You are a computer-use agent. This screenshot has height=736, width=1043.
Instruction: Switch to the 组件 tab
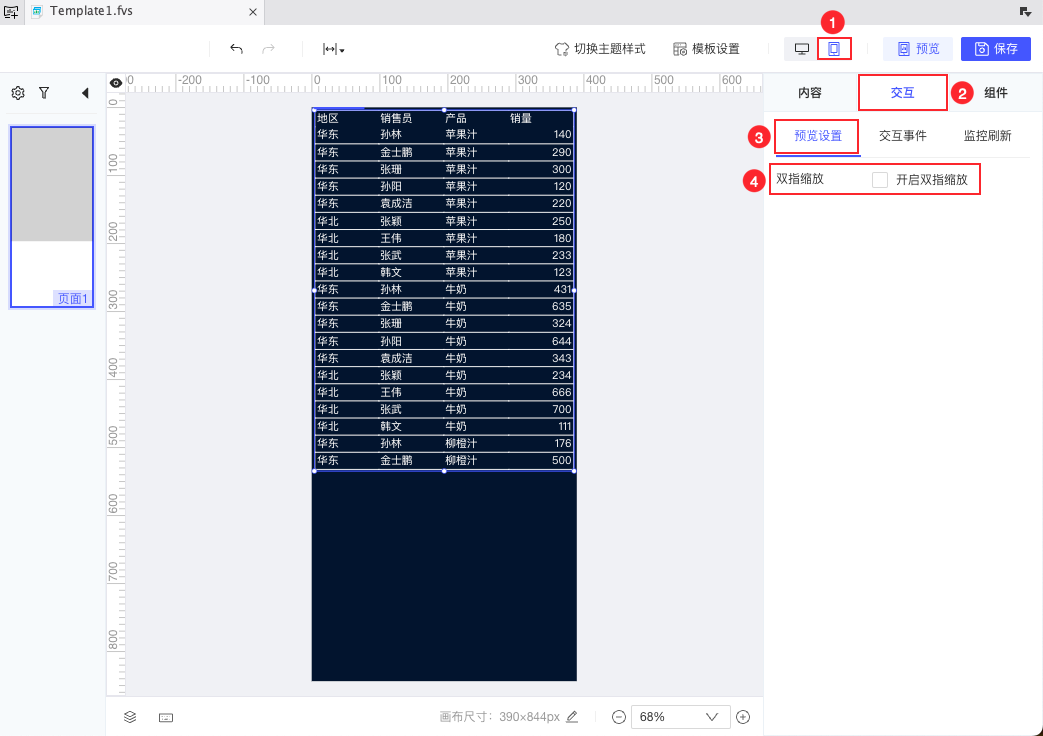(x=996, y=93)
